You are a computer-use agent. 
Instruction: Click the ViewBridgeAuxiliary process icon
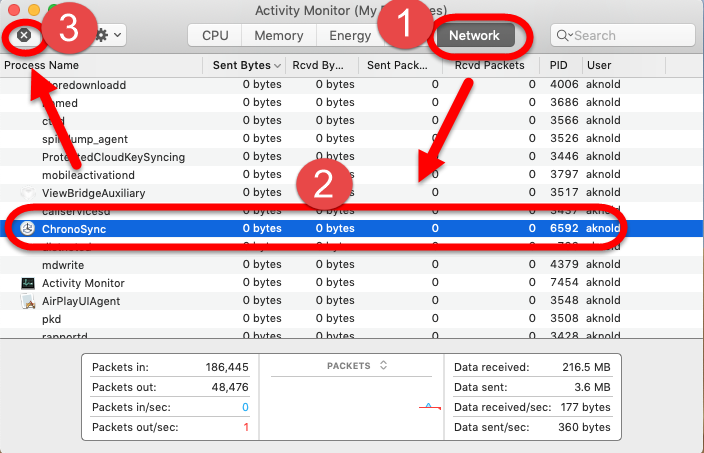coord(28,193)
